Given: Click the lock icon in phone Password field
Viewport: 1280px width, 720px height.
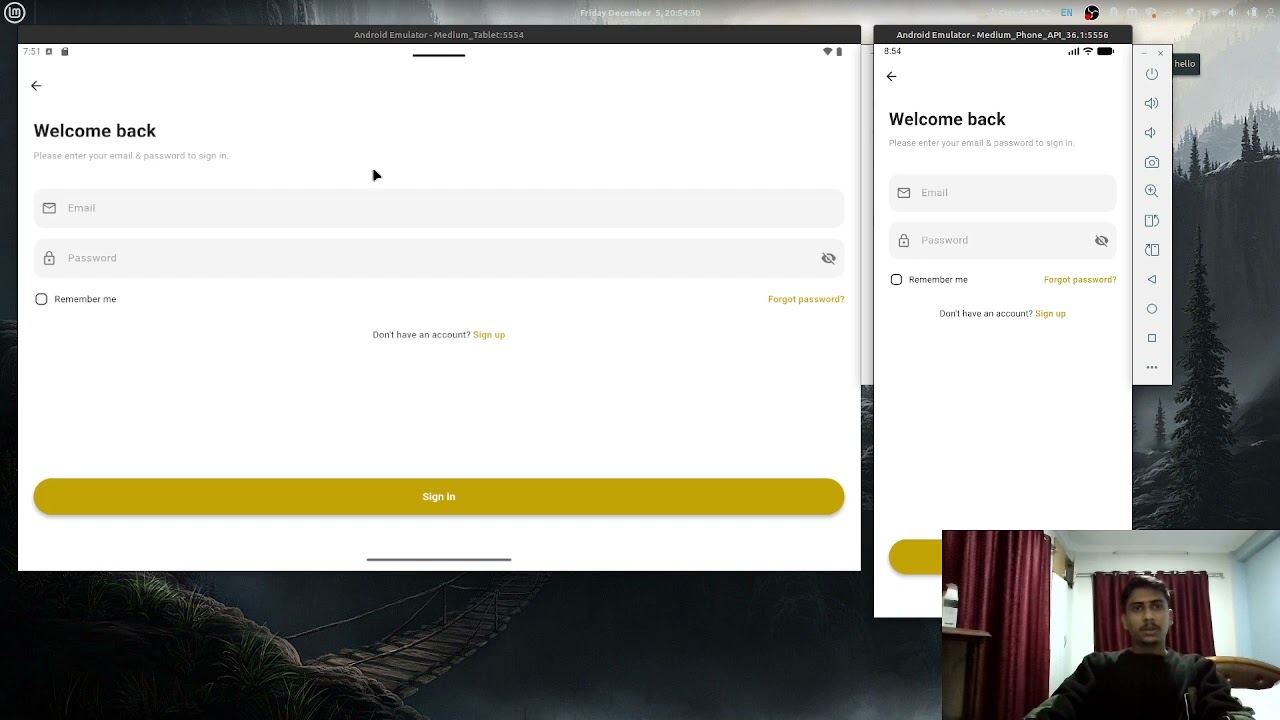Looking at the screenshot, I should click(x=904, y=240).
